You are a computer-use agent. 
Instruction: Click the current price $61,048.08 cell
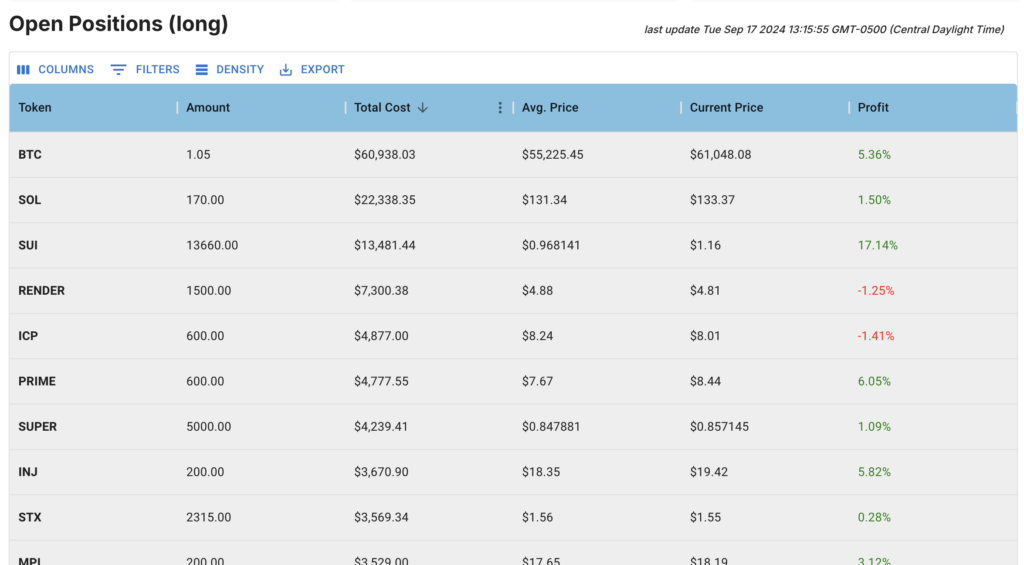point(765,155)
